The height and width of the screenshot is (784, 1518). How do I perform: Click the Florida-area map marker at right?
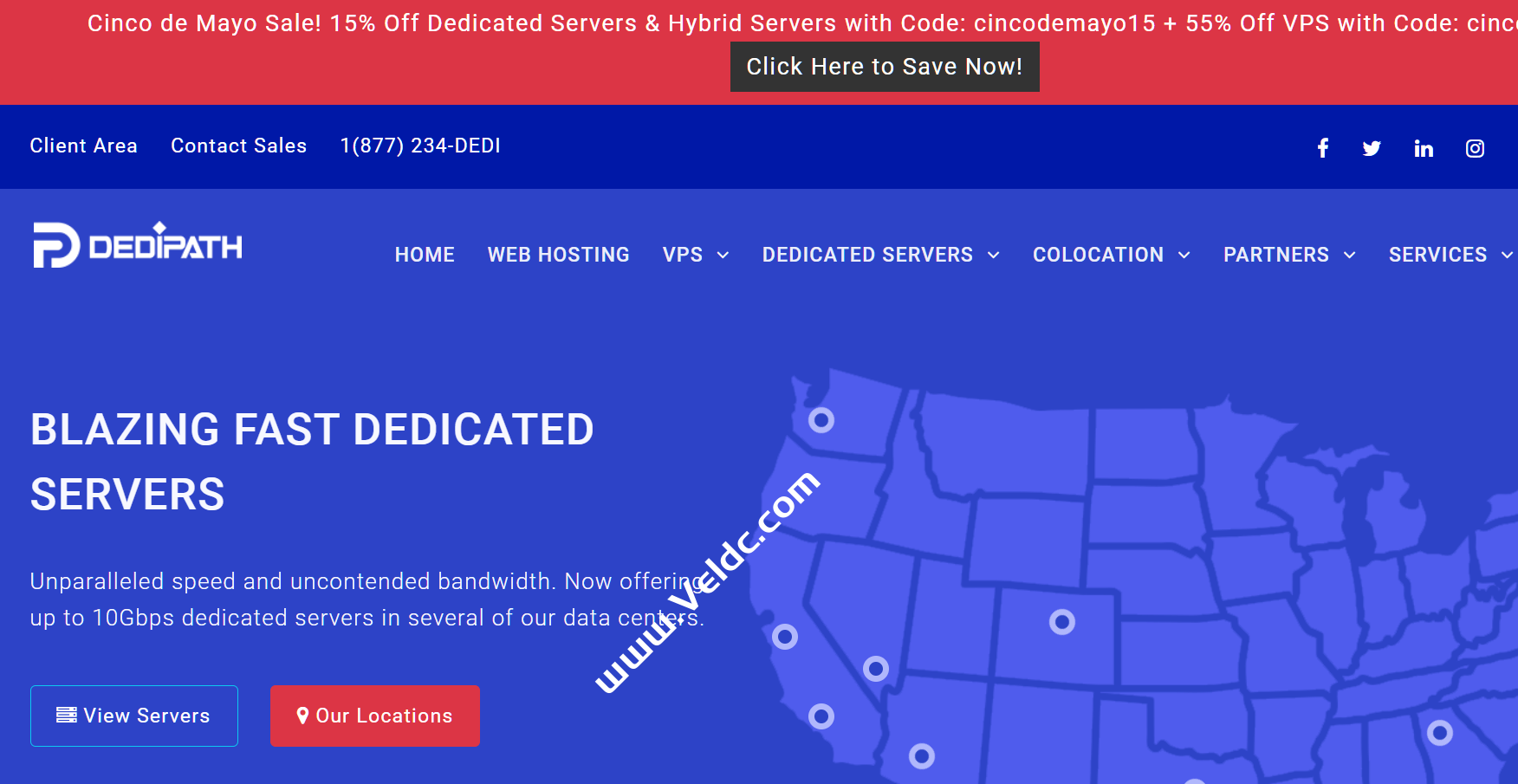(1439, 733)
